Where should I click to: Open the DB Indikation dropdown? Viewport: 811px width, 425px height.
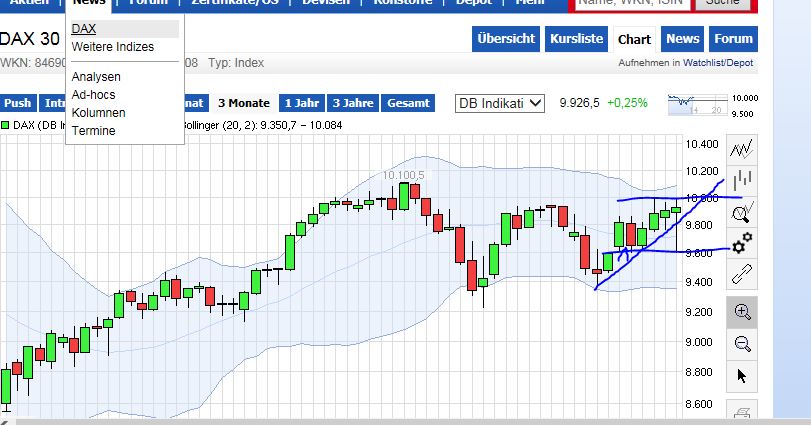tap(500, 103)
